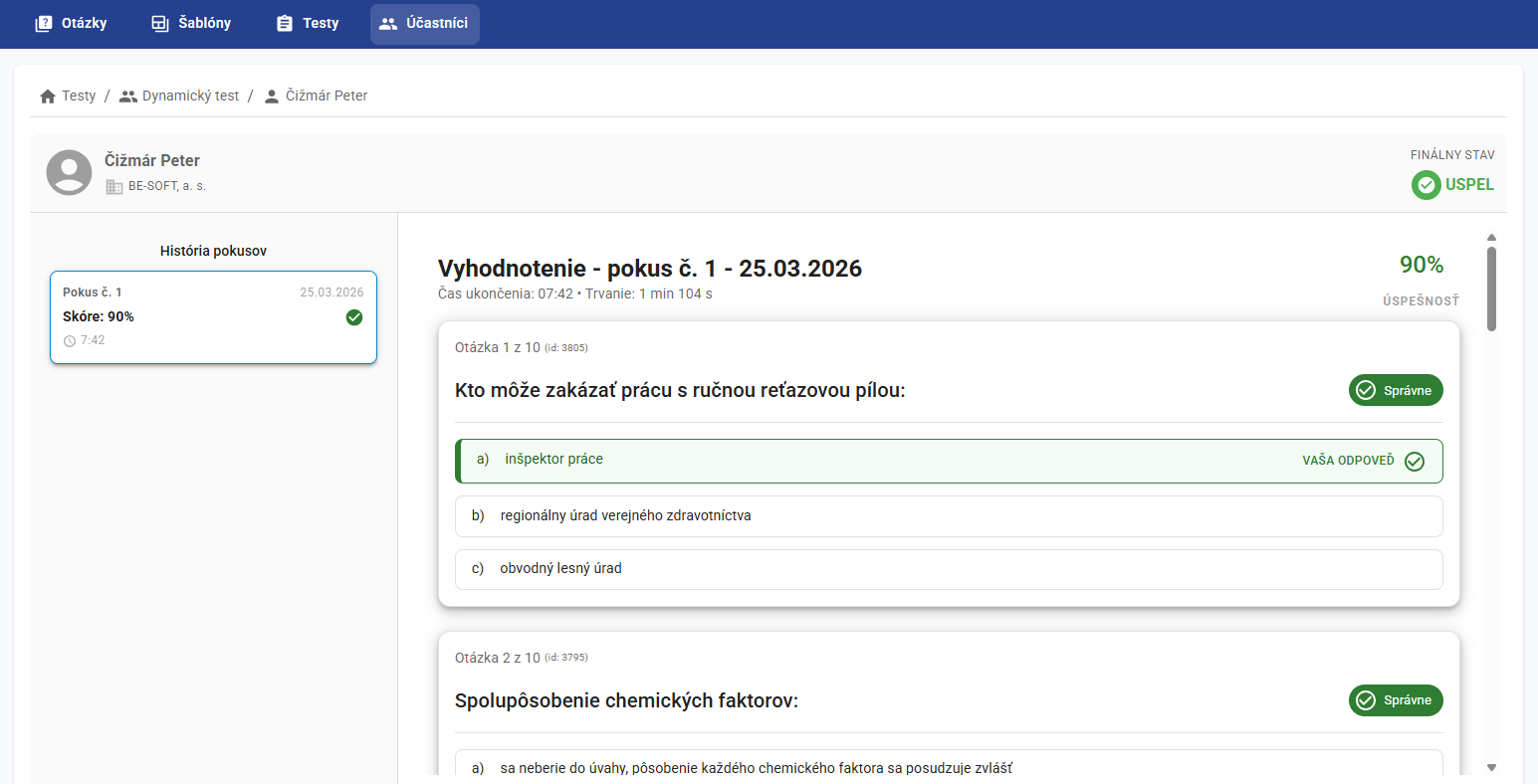Click the Správne badge on question 1

coord(1396,391)
